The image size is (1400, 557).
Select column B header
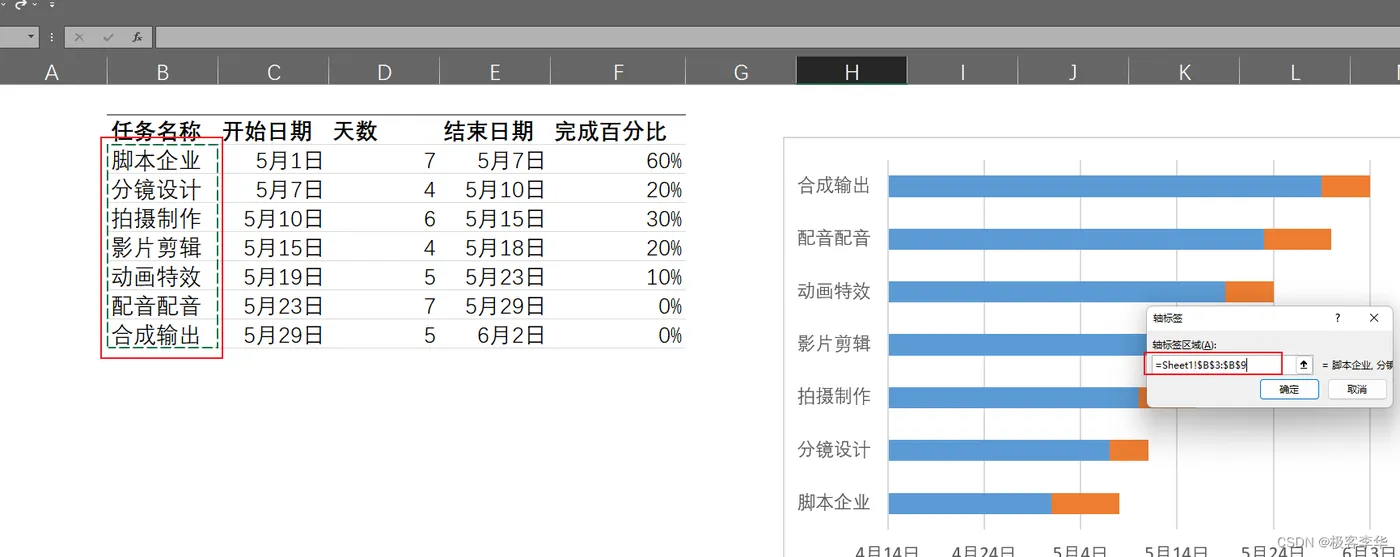[162, 72]
